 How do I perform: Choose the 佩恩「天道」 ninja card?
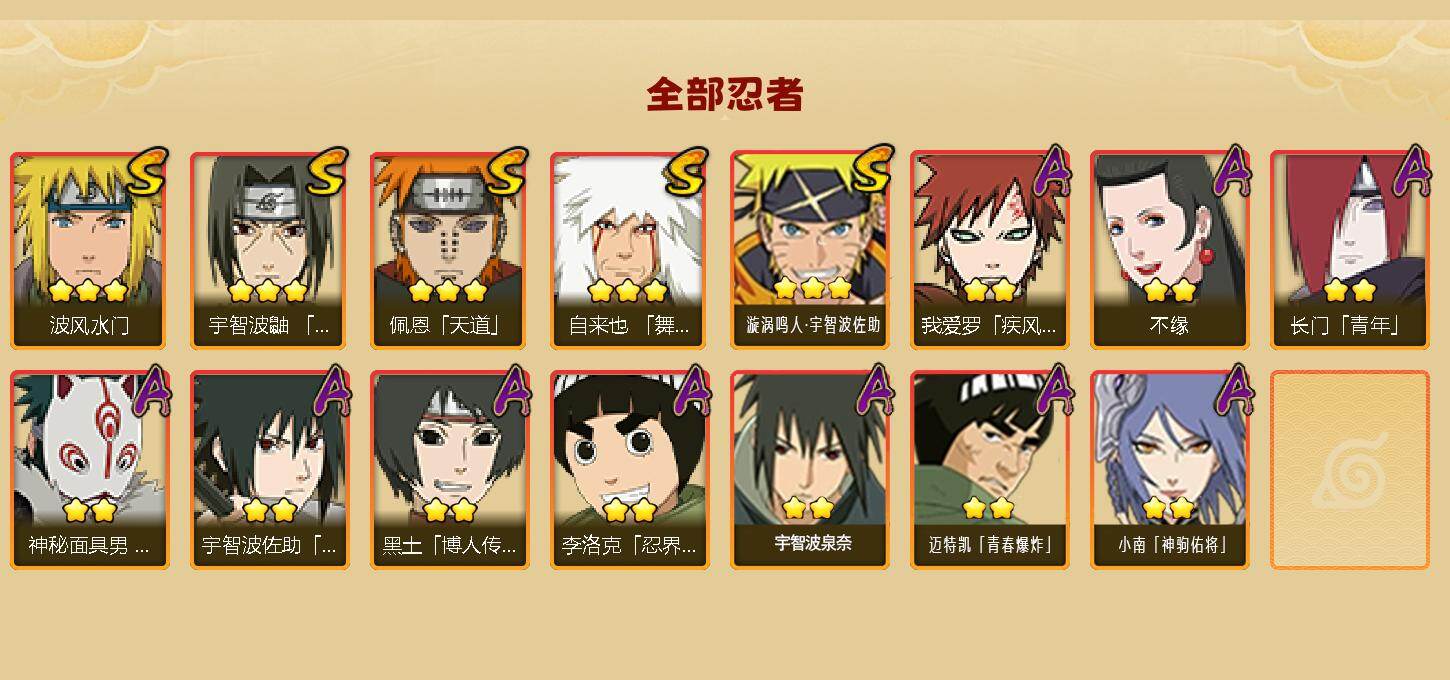[449, 250]
